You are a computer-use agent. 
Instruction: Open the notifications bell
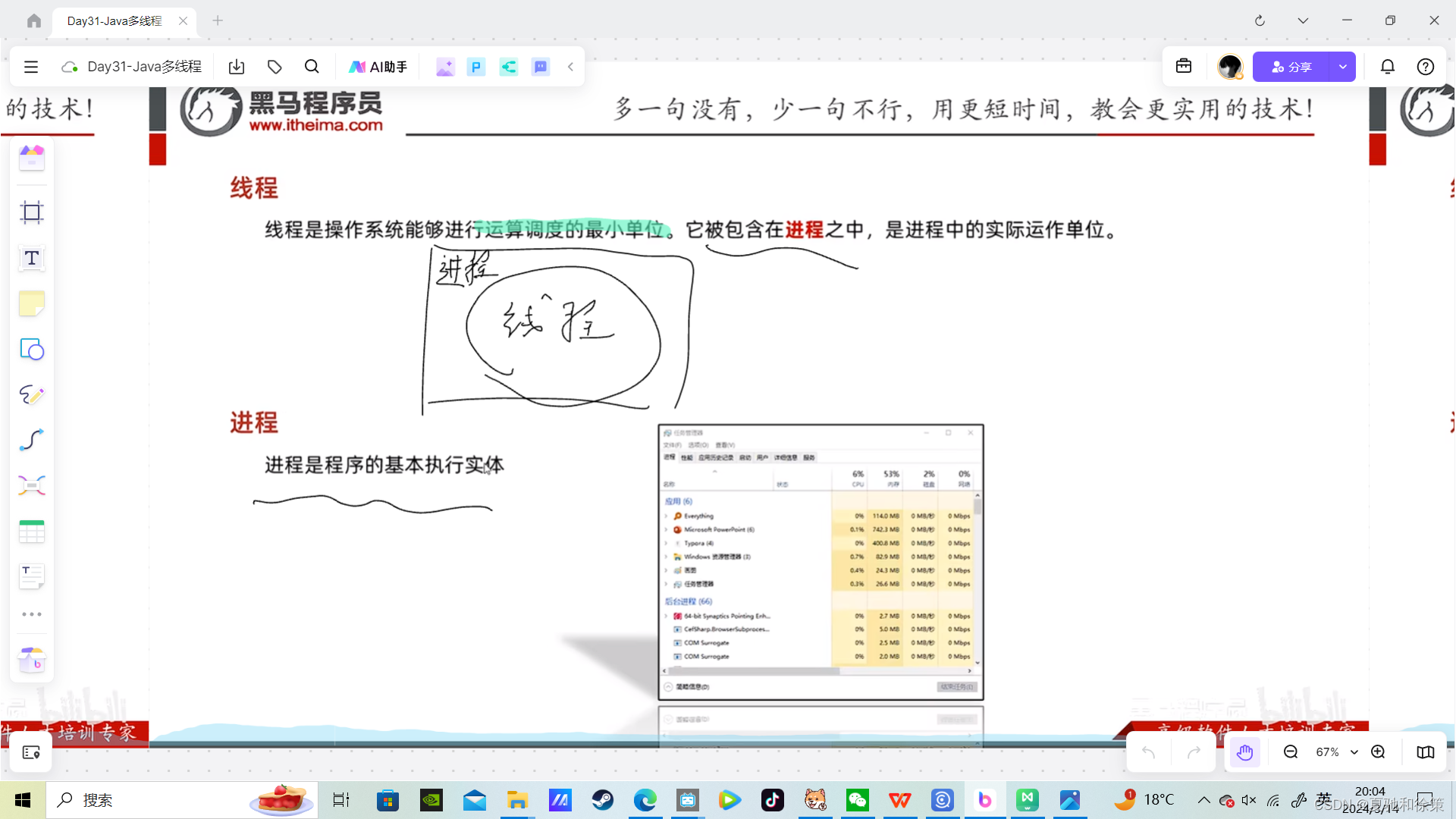coord(1387,67)
